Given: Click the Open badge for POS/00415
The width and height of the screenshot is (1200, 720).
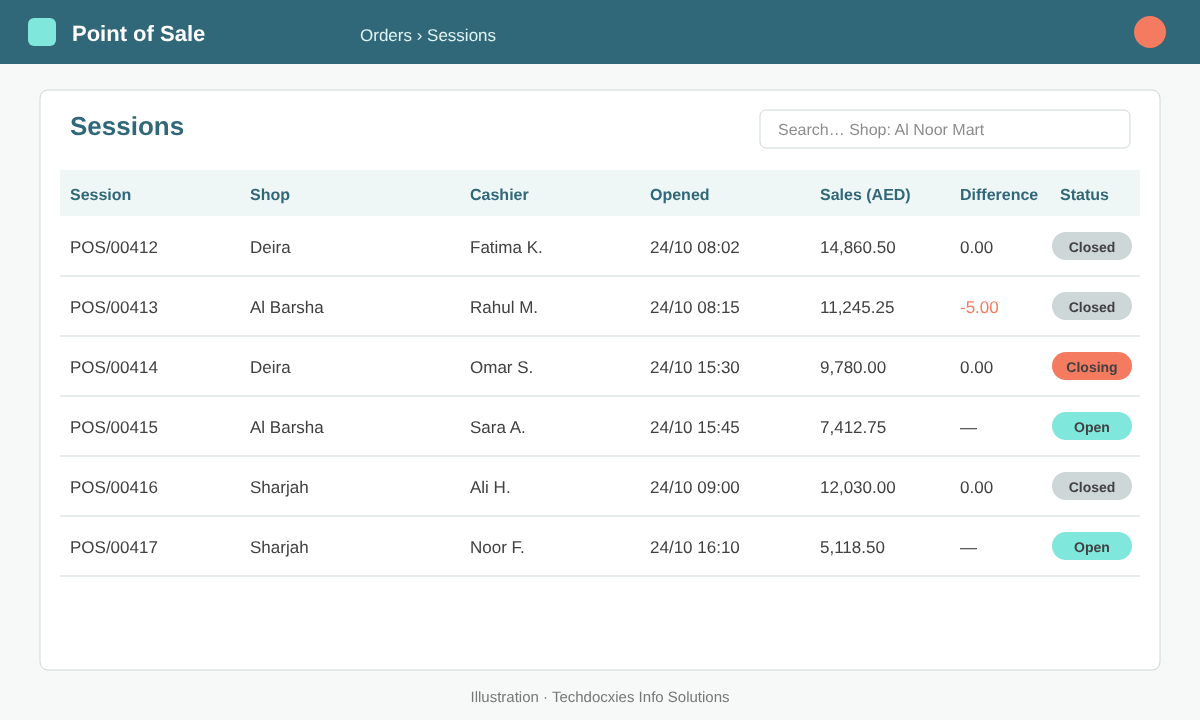Looking at the screenshot, I should tap(1092, 426).
